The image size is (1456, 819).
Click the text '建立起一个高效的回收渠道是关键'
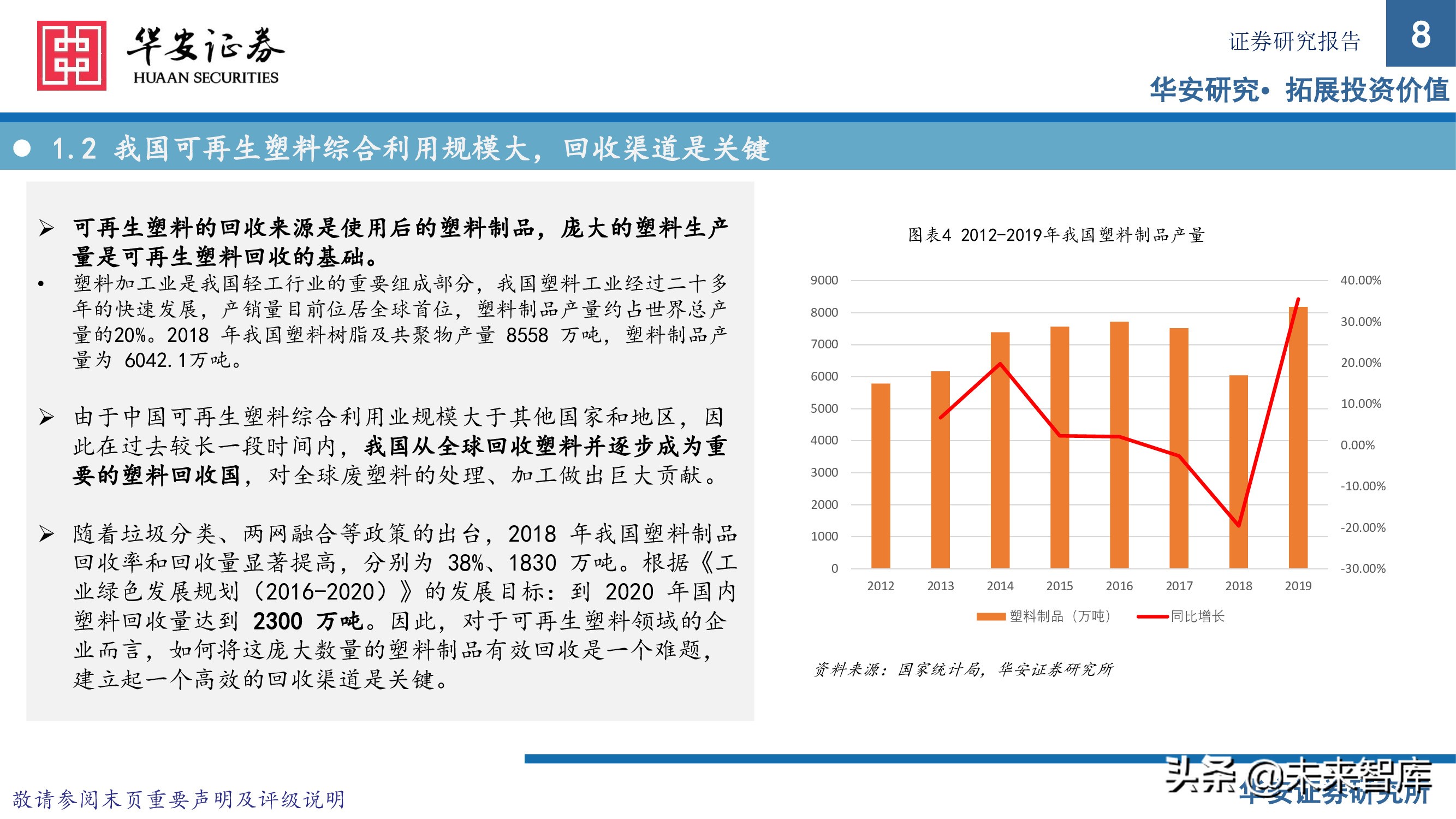[254, 679]
